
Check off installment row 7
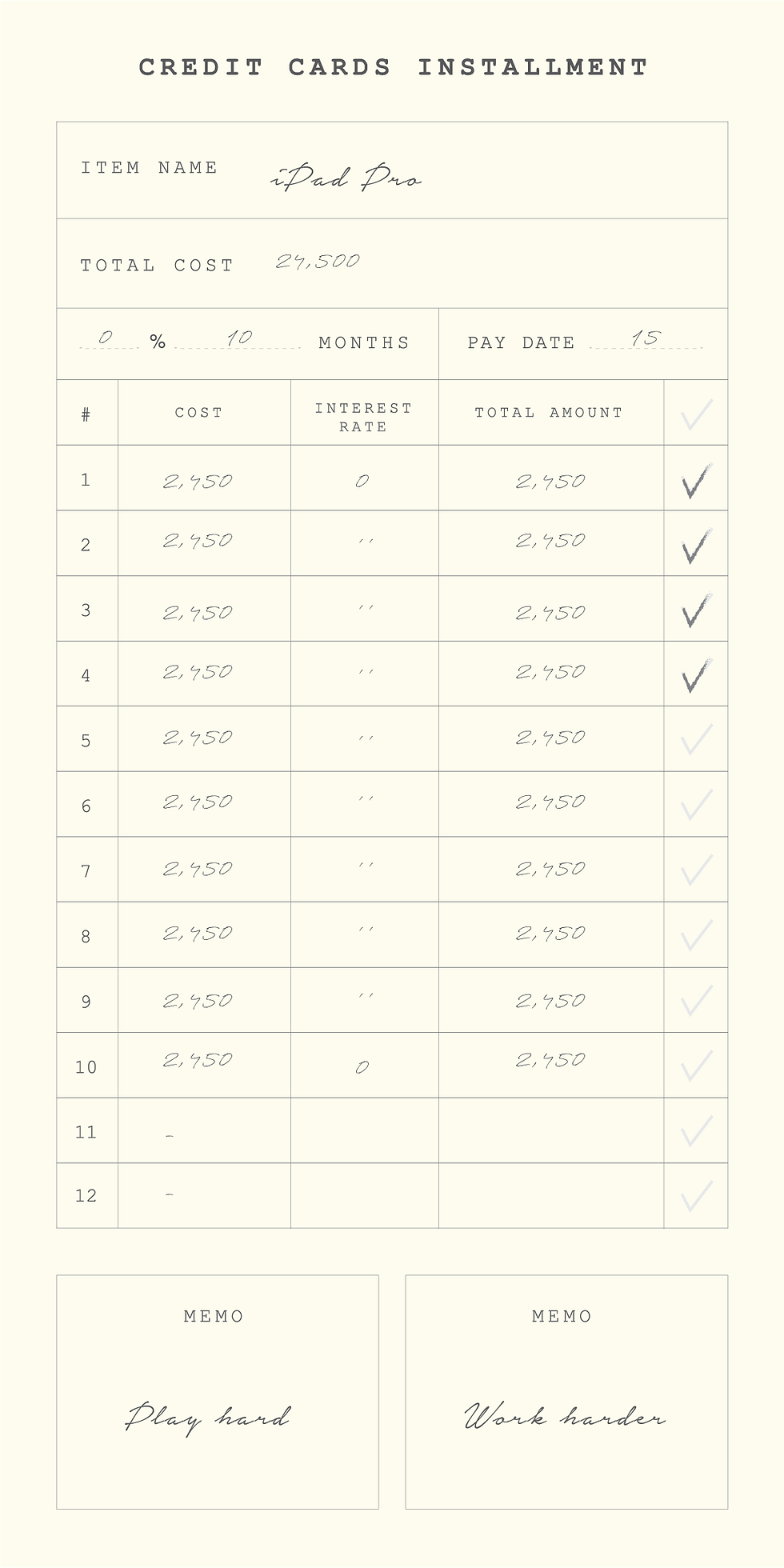696,870
